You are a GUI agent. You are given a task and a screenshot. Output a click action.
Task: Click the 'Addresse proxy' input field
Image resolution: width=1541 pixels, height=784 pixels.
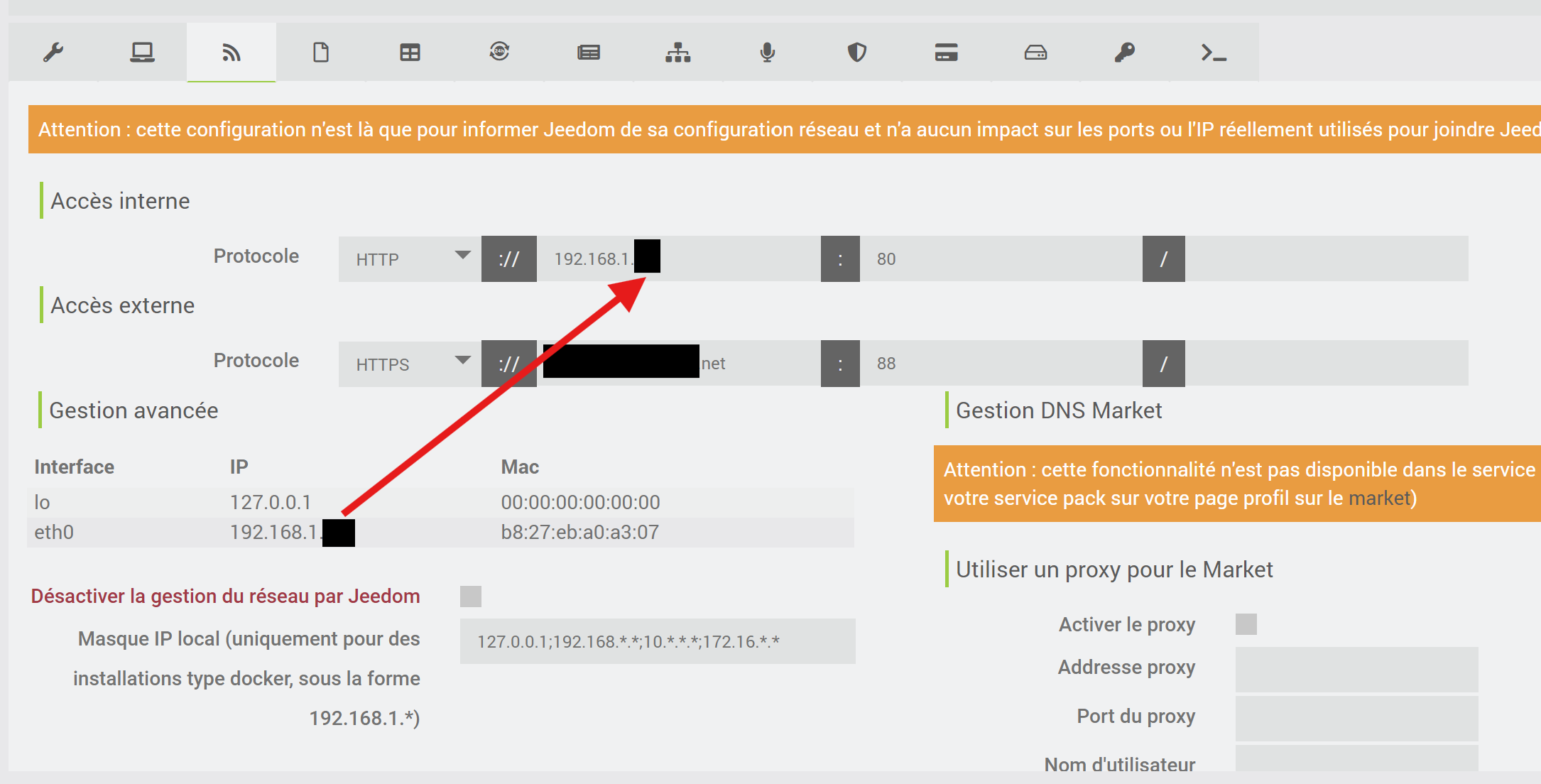tap(1356, 669)
